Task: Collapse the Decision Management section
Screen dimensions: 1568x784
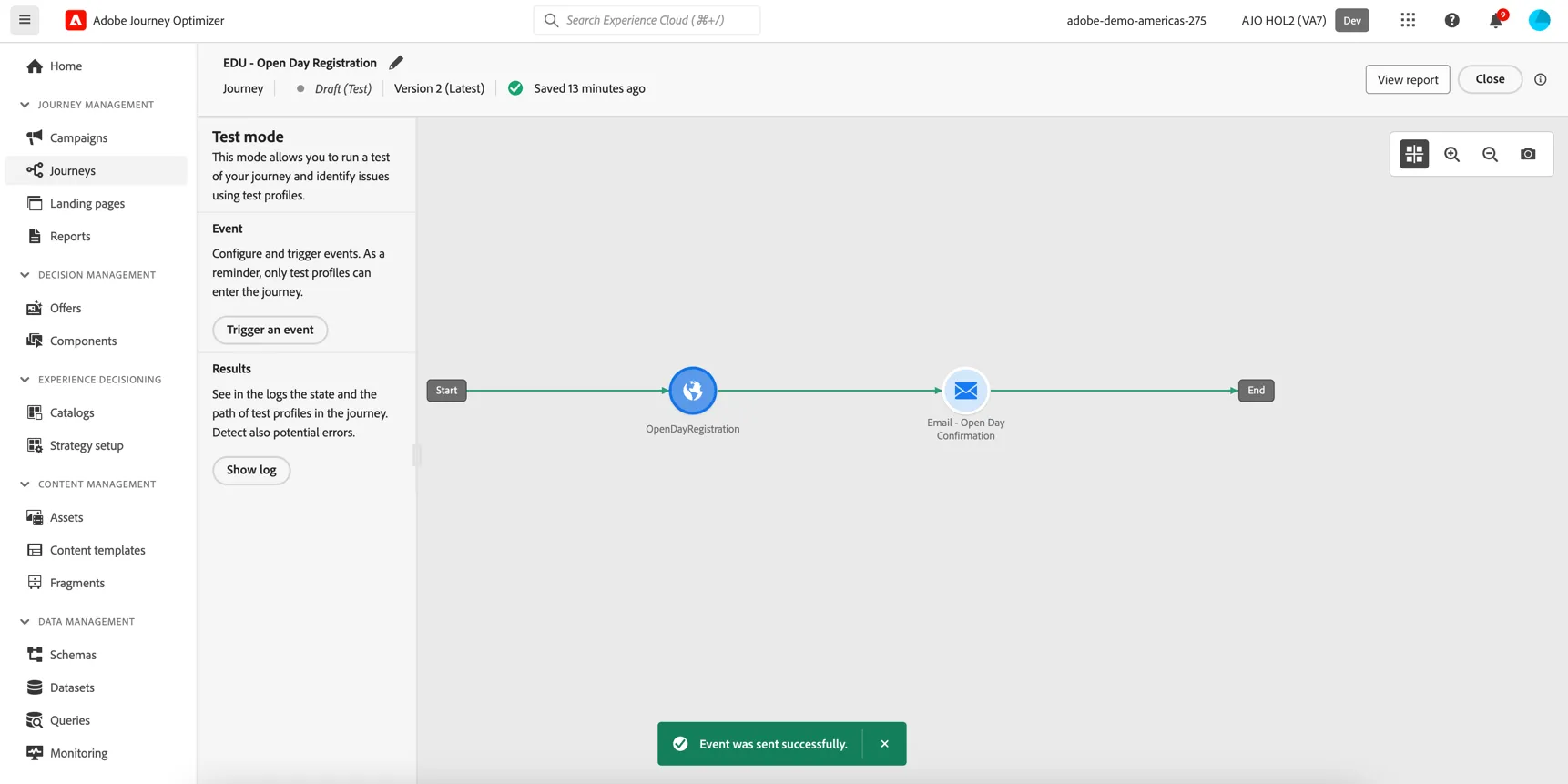Action: tap(25, 275)
